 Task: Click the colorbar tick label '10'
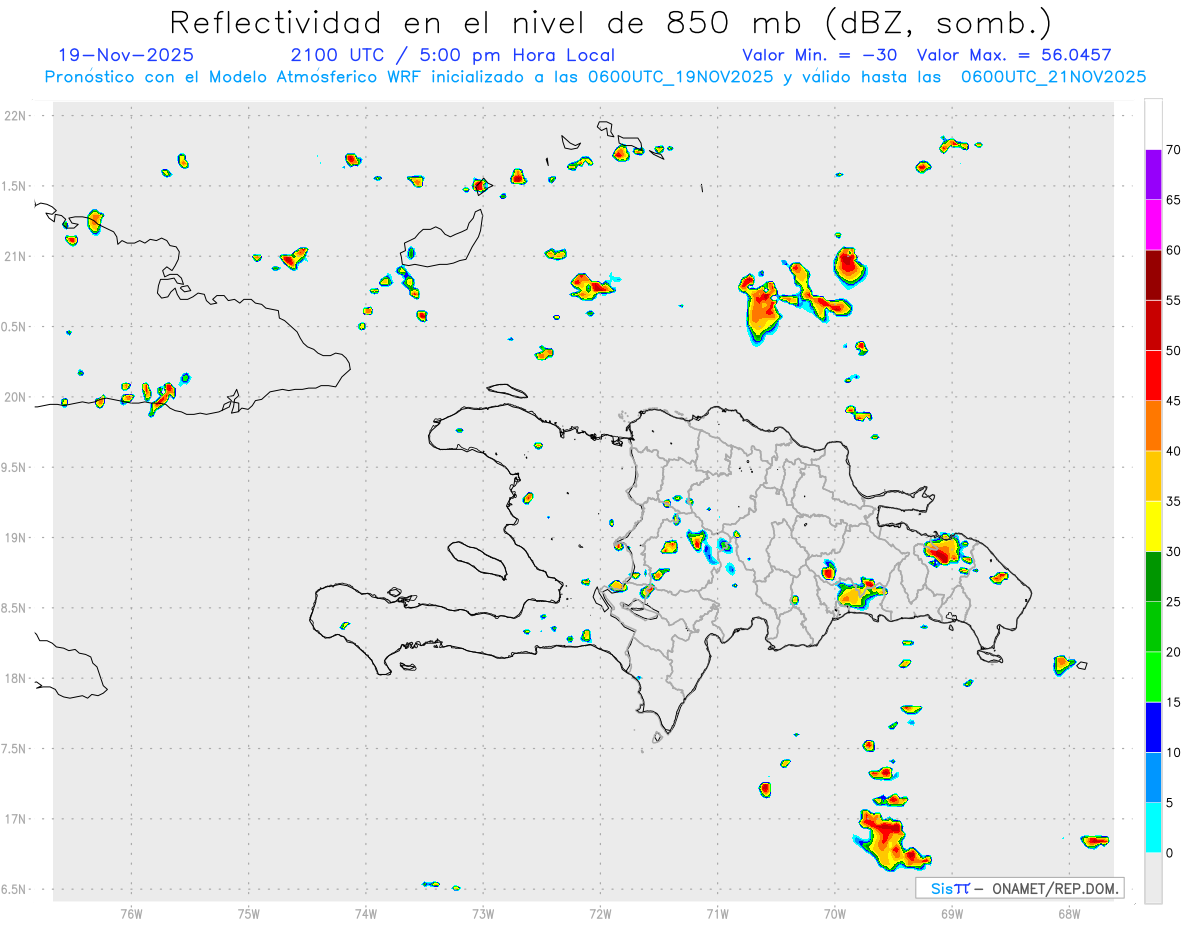pos(1173,752)
